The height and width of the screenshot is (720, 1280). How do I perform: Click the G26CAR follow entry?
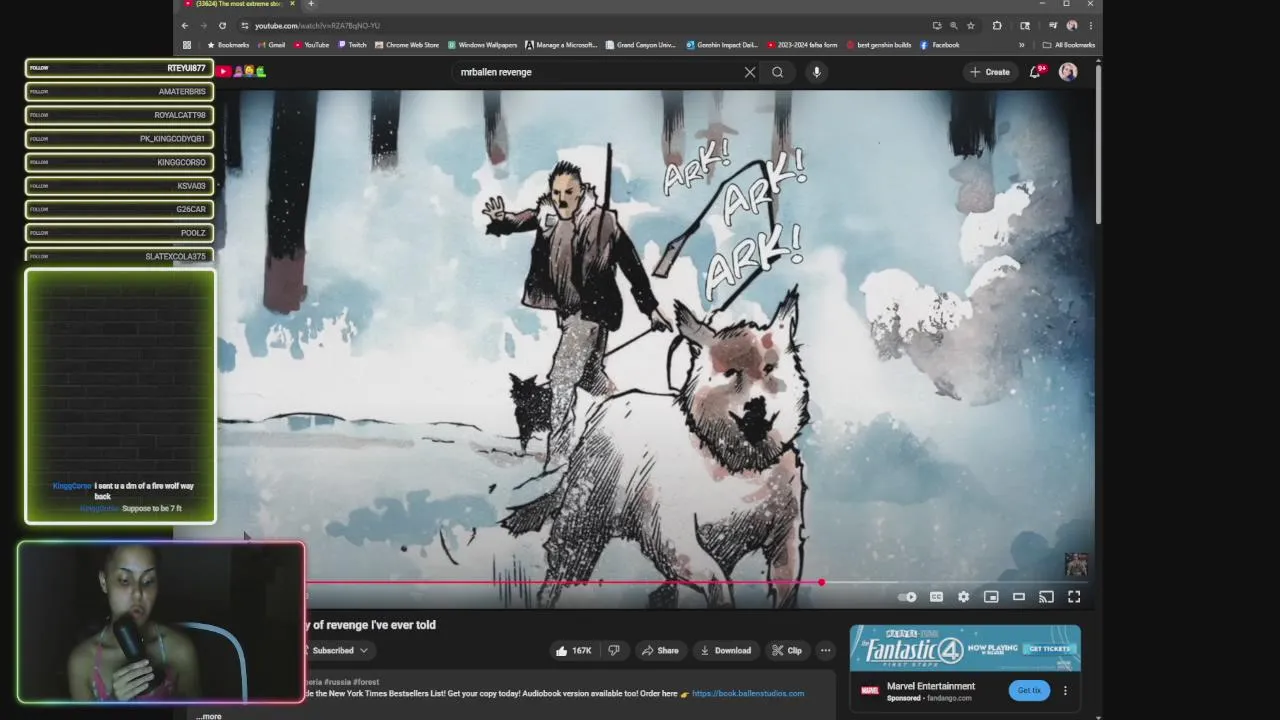[x=120, y=209]
